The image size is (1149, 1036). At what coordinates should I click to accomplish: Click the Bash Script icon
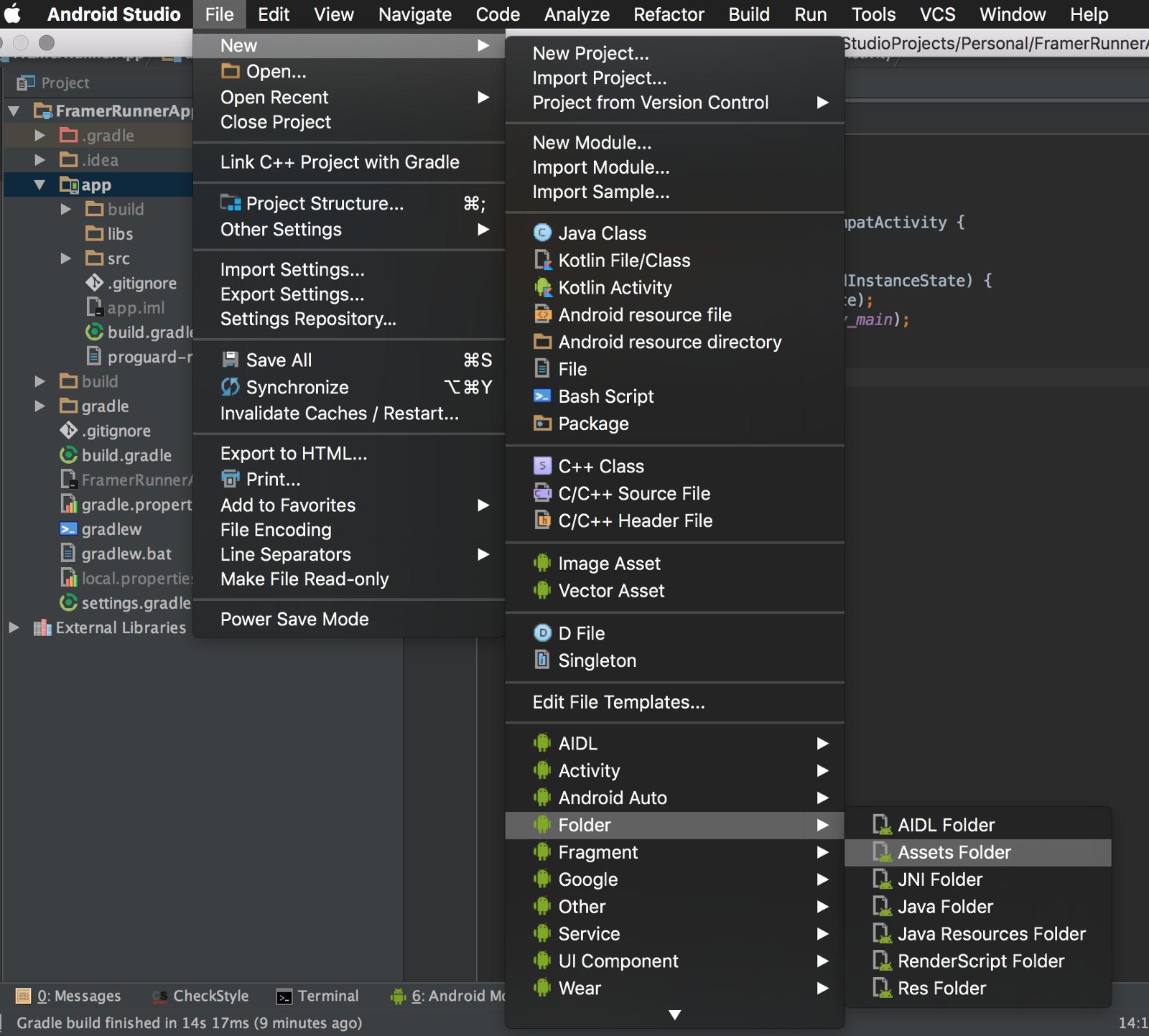542,396
